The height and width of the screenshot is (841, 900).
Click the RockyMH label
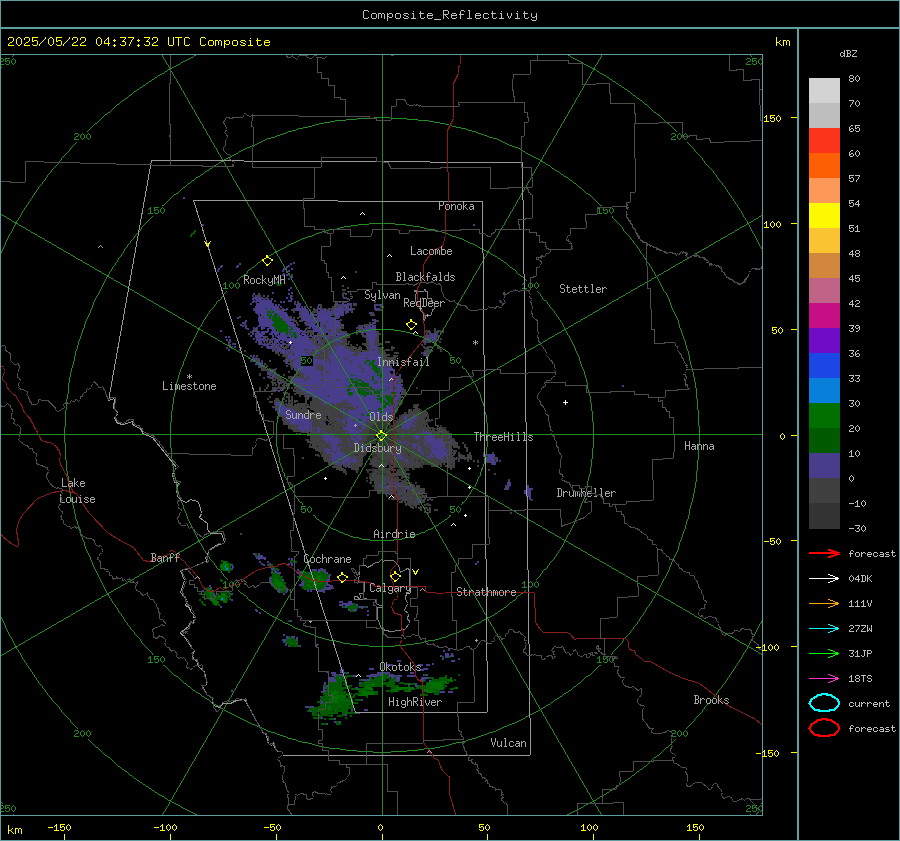(x=264, y=280)
